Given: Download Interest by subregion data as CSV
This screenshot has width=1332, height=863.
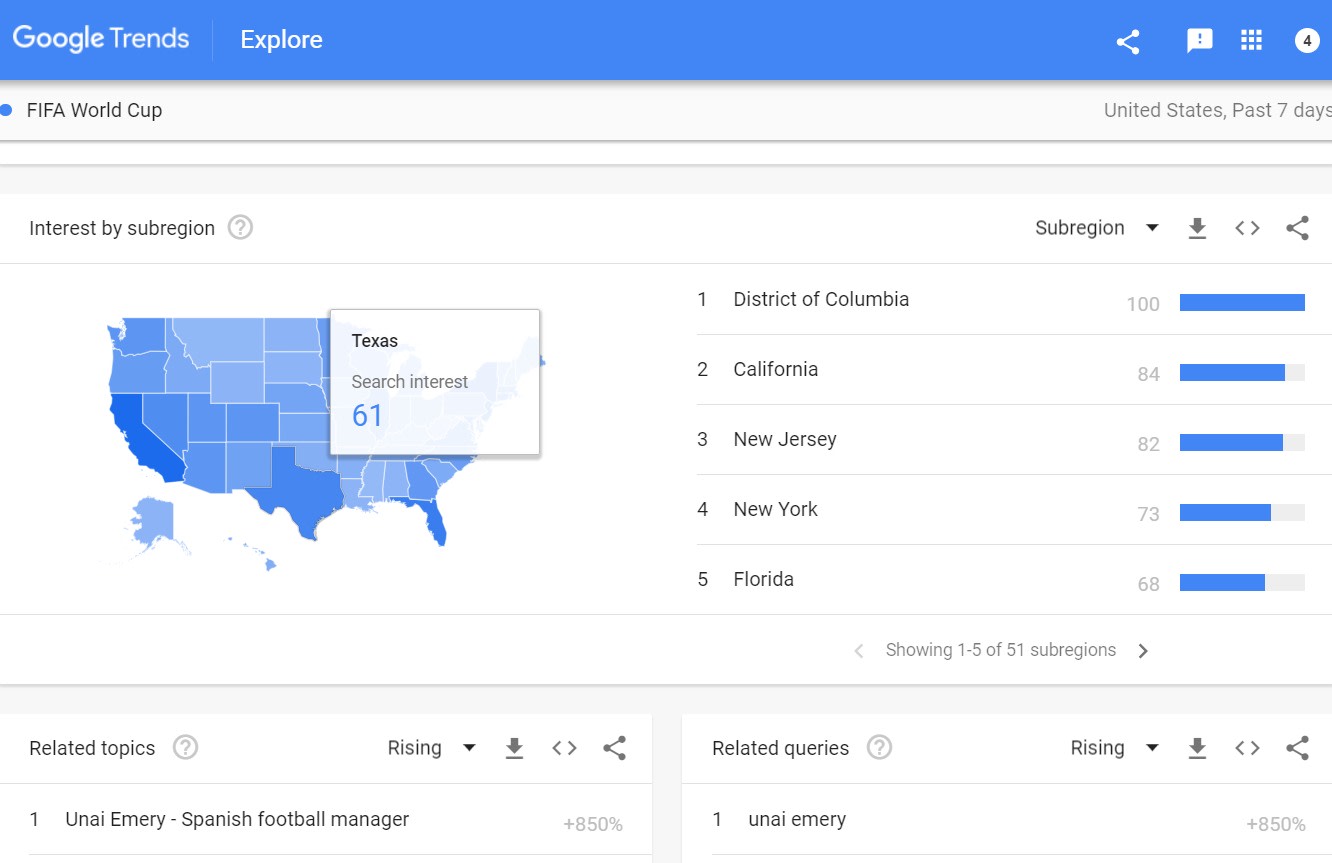Looking at the screenshot, I should click(1197, 228).
